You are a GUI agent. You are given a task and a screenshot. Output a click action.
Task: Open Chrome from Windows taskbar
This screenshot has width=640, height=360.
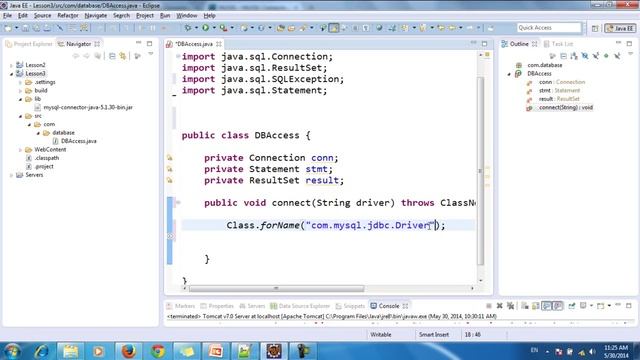point(158,351)
